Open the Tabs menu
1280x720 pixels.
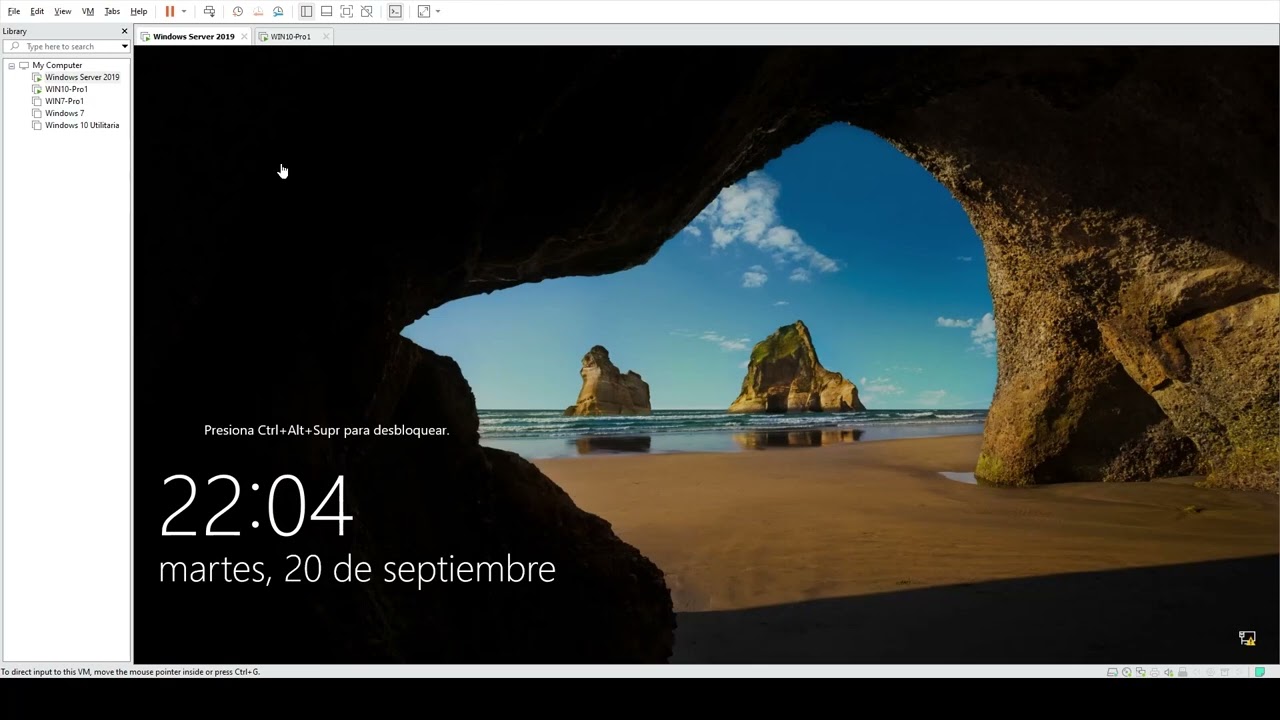click(x=112, y=11)
